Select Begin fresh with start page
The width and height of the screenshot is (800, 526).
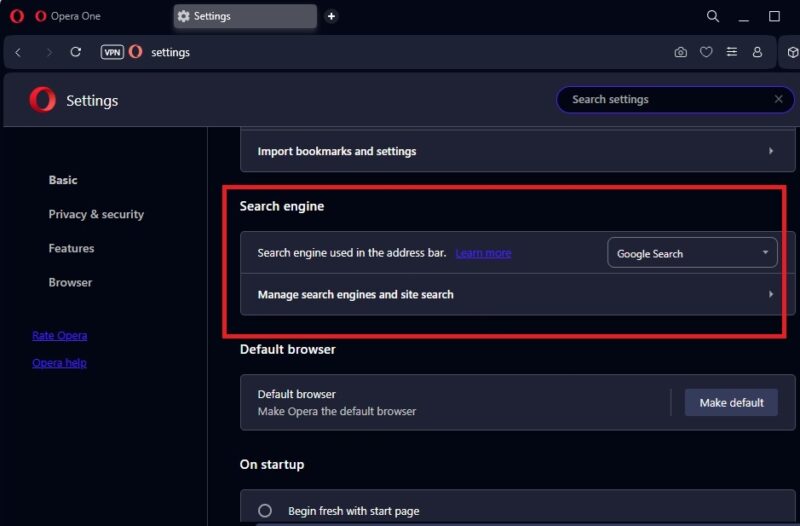point(265,511)
